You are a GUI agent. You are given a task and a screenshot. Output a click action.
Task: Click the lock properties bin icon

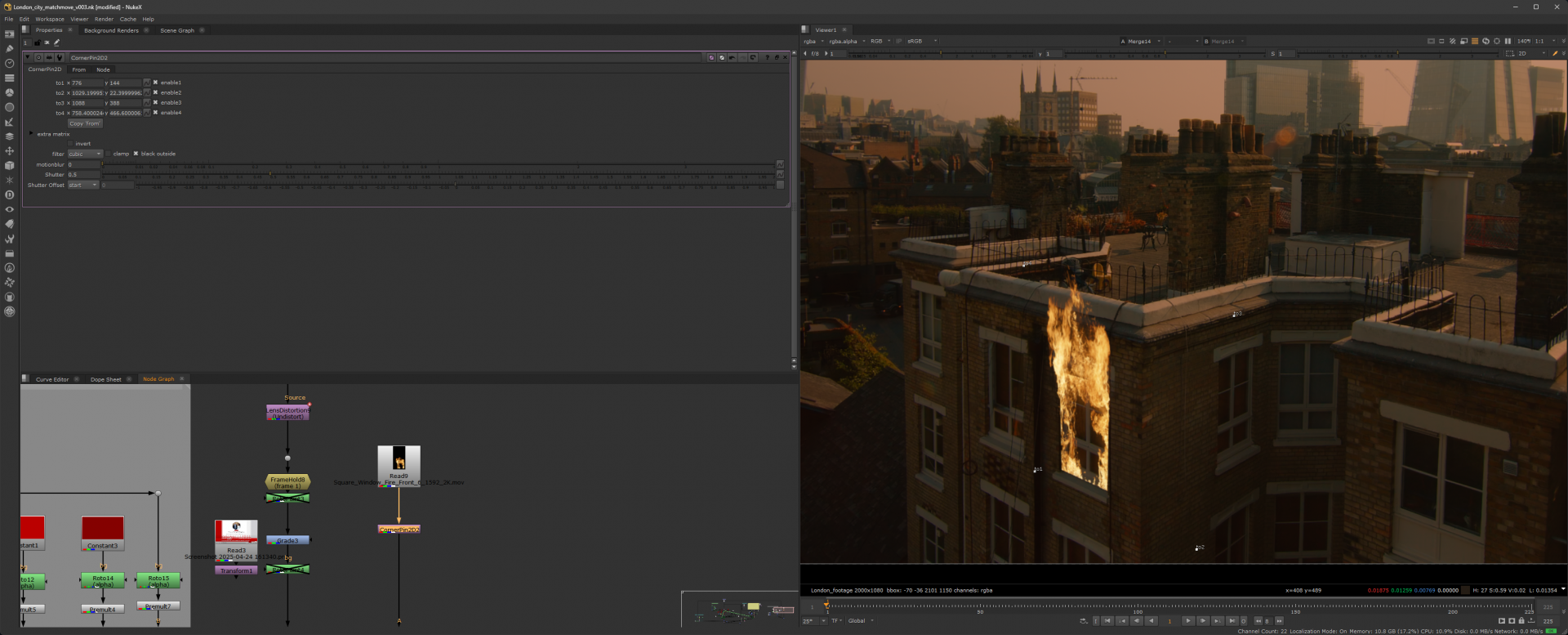pyautogui.click(x=37, y=42)
